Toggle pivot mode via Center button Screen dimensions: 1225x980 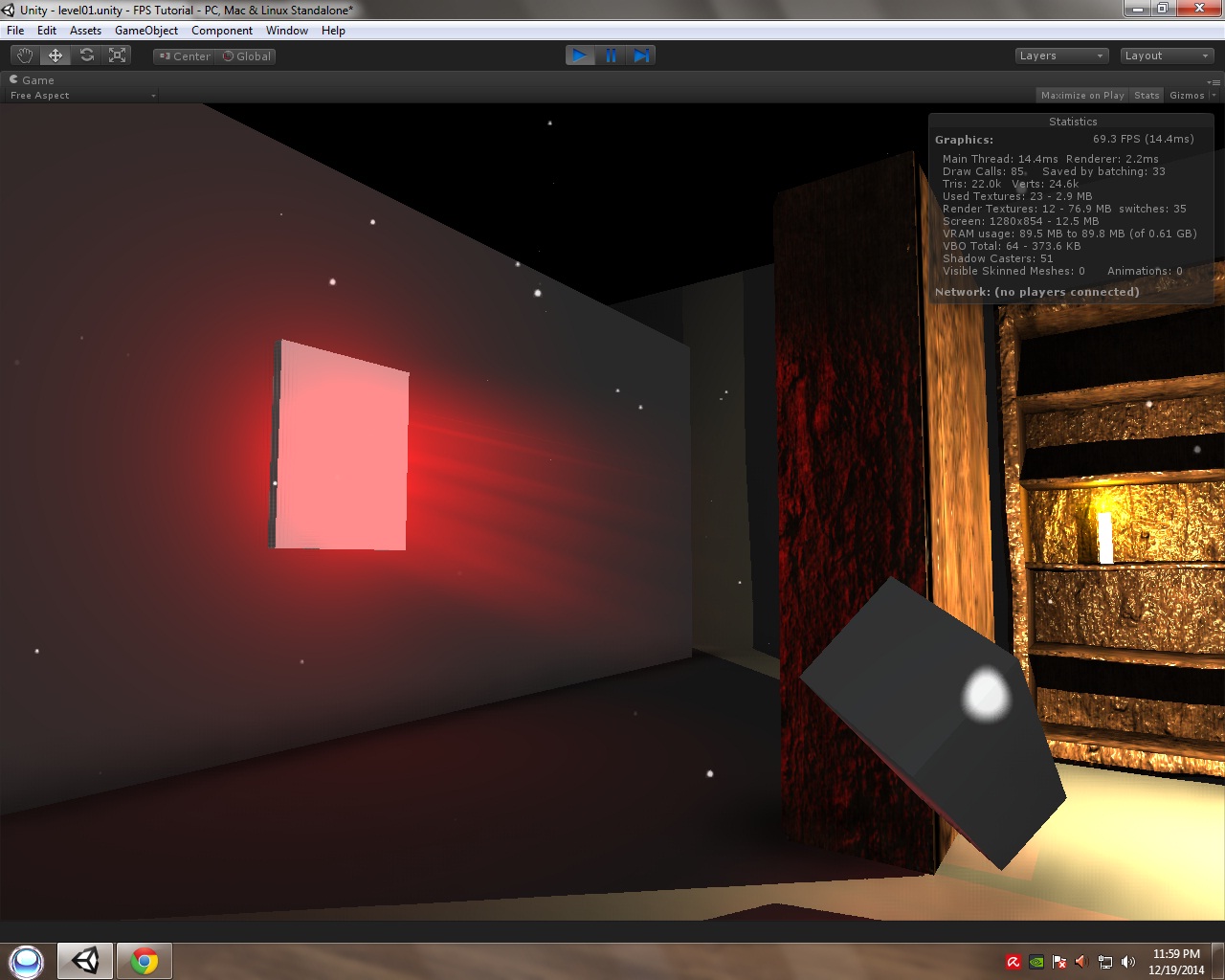(184, 56)
